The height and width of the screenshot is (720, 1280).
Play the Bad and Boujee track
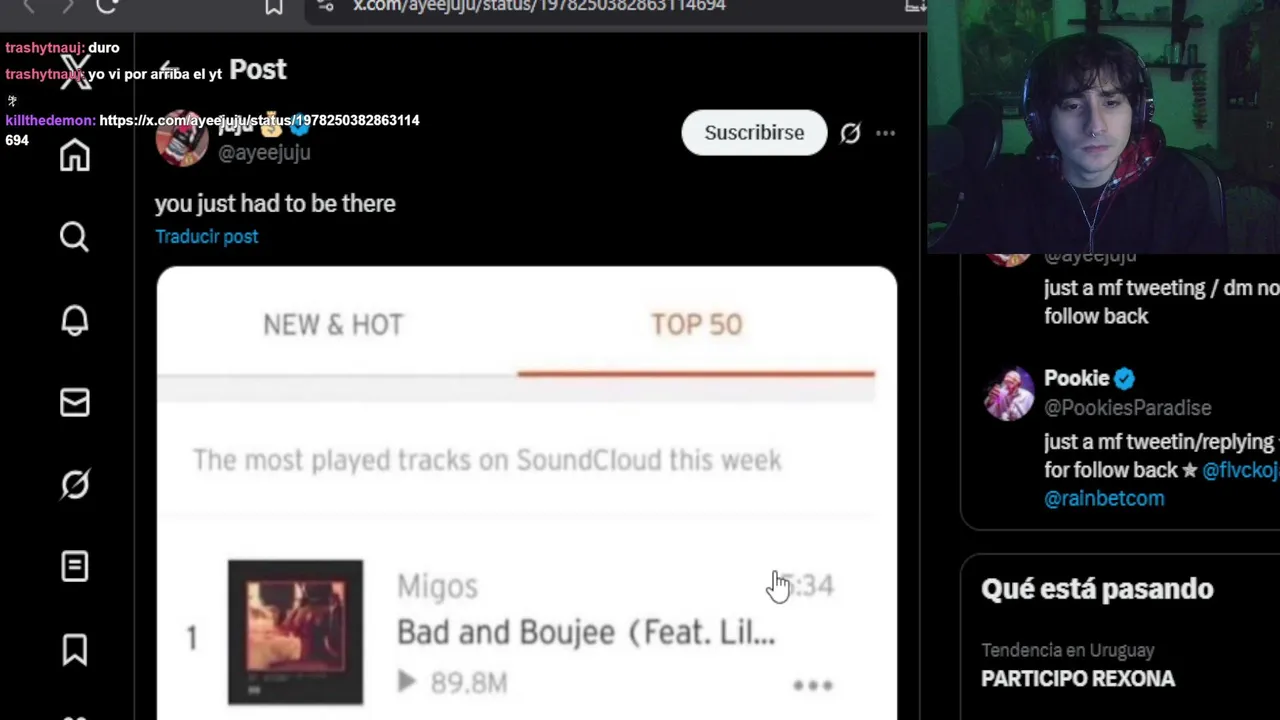407,682
